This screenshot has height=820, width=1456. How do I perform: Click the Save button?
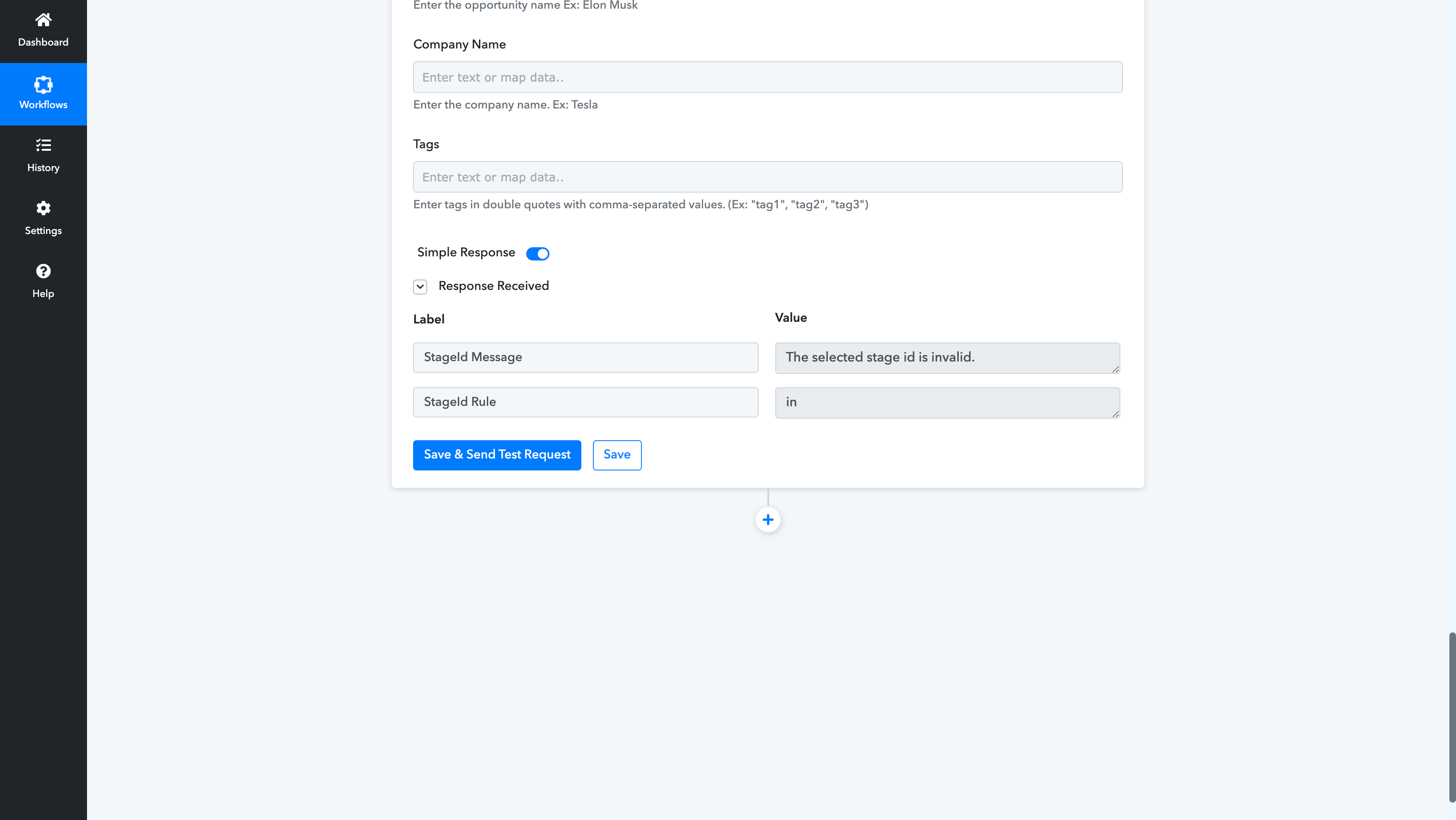click(617, 455)
